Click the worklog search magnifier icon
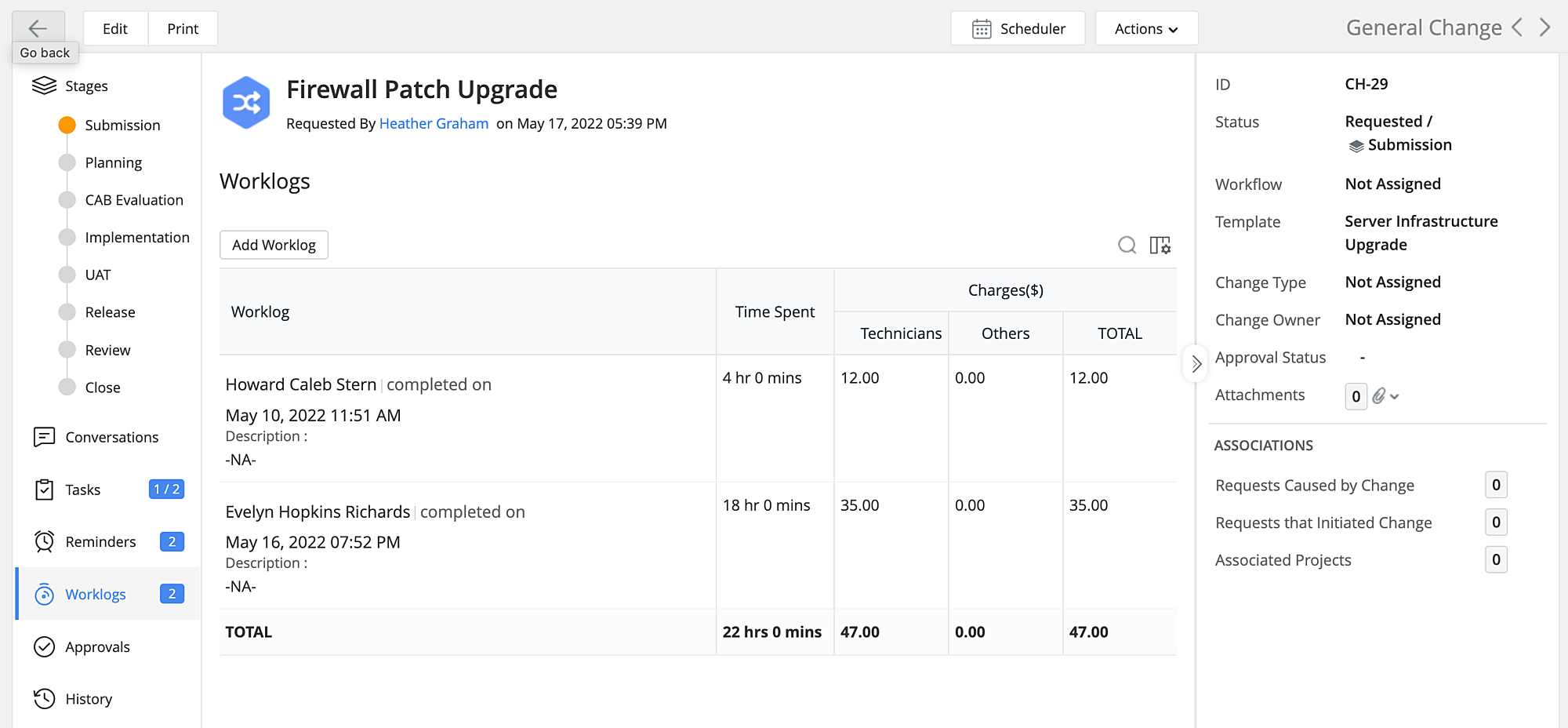Viewport: 1568px width, 728px height. coord(1127,246)
